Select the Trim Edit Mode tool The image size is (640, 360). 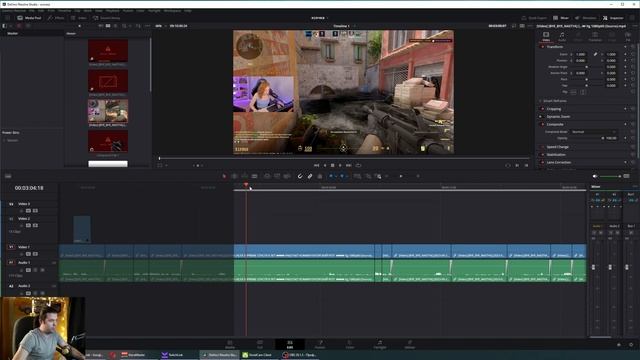tap(234, 176)
